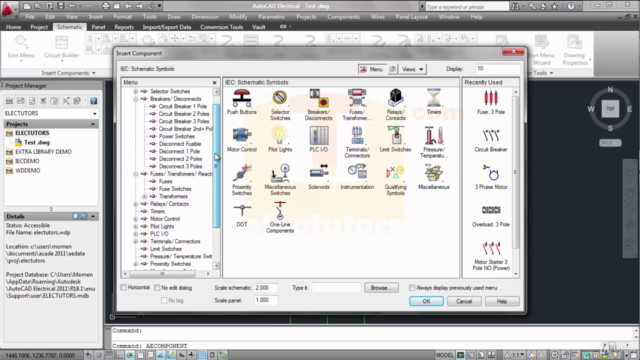Image resolution: width=640 pixels, height=360 pixels.
Task: Expand the Transformers tree node
Action: (x=144, y=196)
